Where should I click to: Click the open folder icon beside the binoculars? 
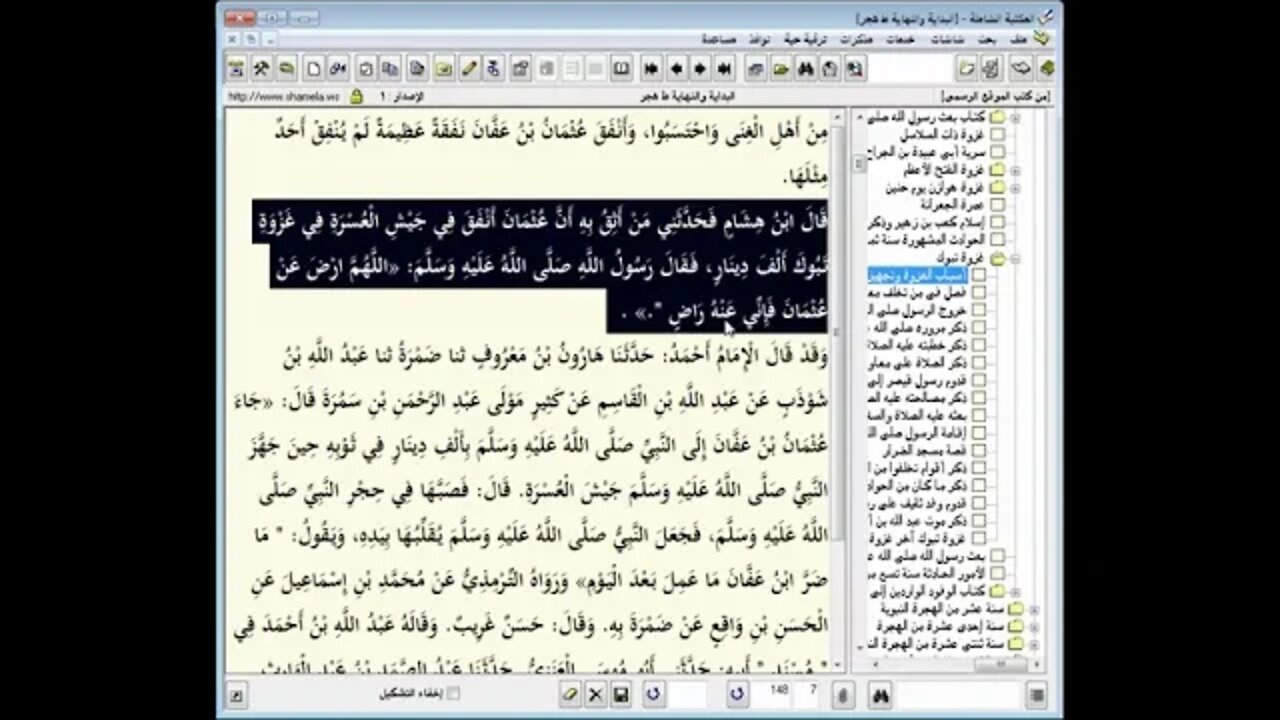point(781,68)
